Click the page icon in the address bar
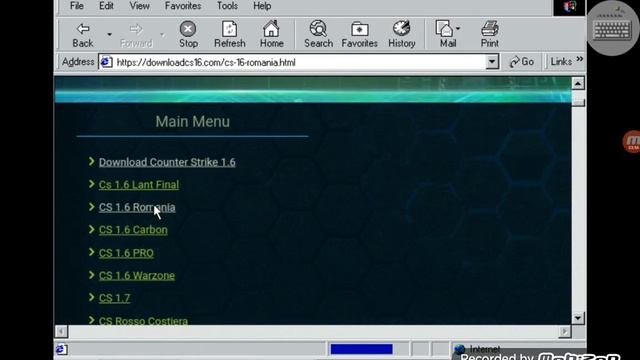 coord(107,62)
